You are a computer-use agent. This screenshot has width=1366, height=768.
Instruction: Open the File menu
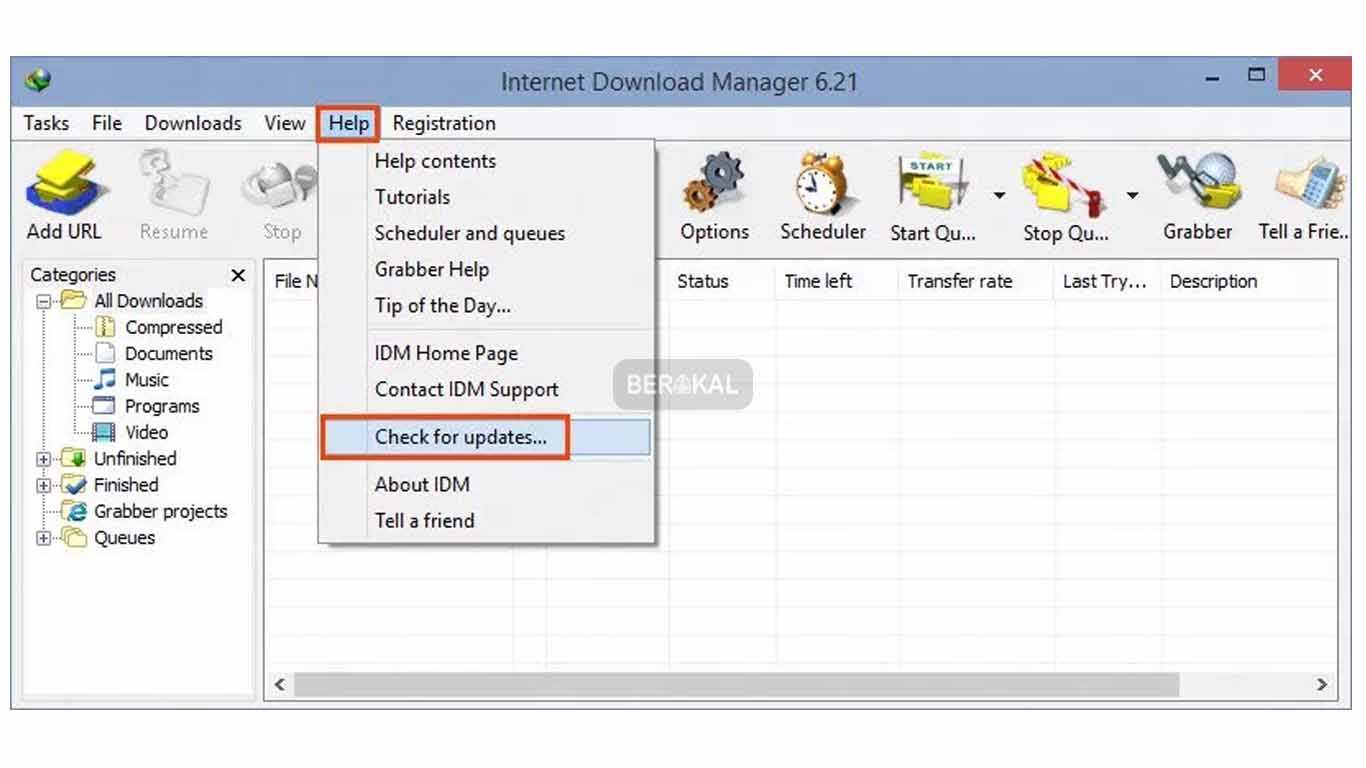tap(107, 123)
